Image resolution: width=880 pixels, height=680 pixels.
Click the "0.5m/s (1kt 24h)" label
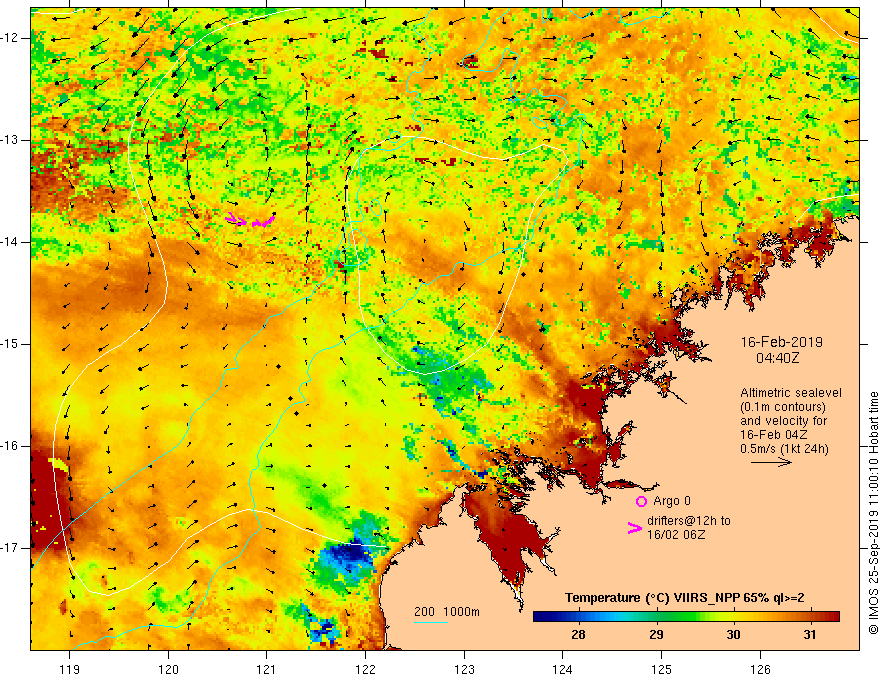784,449
